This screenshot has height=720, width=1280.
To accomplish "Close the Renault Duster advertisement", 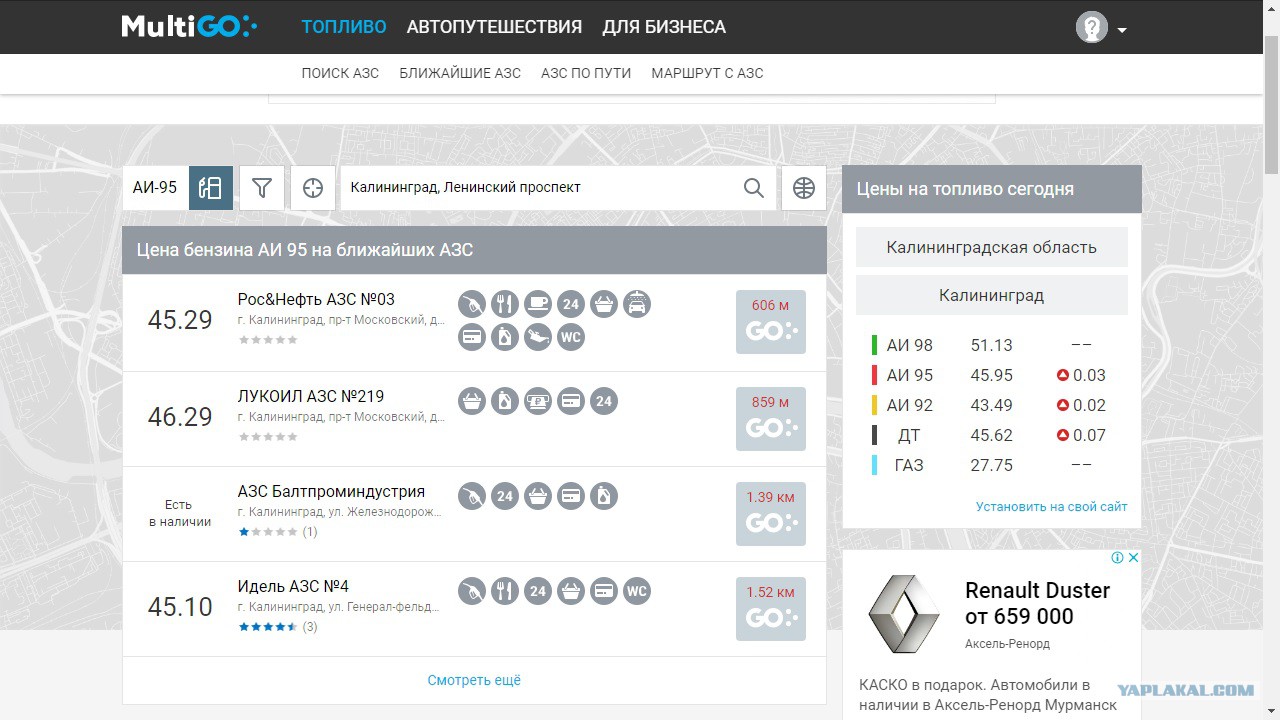I will pos(1133,558).
